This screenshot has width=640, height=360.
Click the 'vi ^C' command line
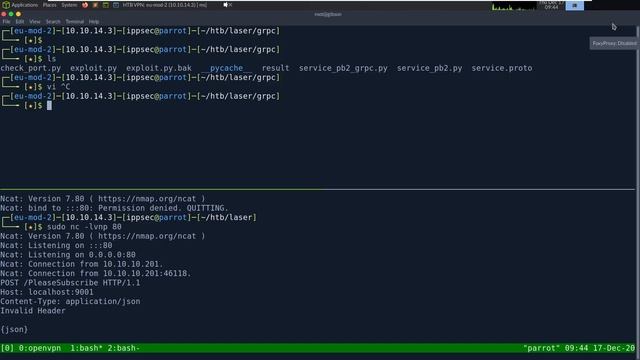[58, 87]
